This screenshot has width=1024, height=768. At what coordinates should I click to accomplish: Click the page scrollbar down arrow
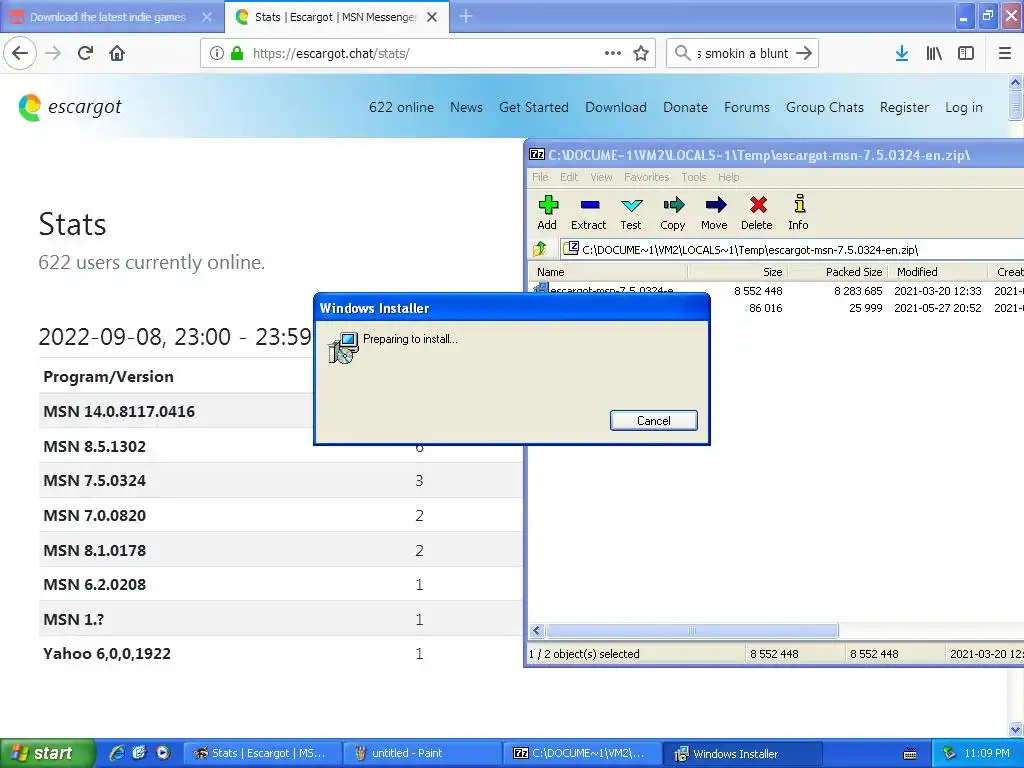pos(1016,729)
